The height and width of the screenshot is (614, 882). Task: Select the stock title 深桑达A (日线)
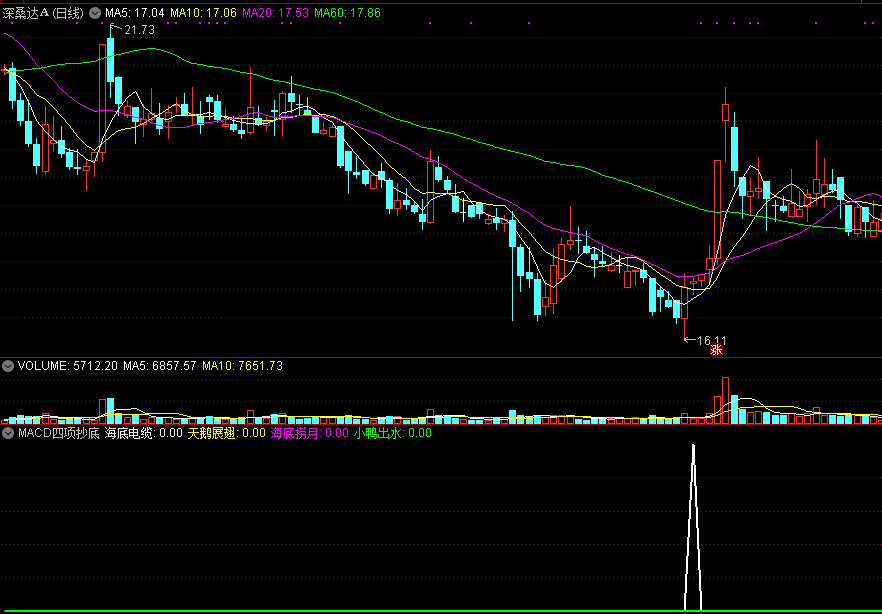(43, 13)
